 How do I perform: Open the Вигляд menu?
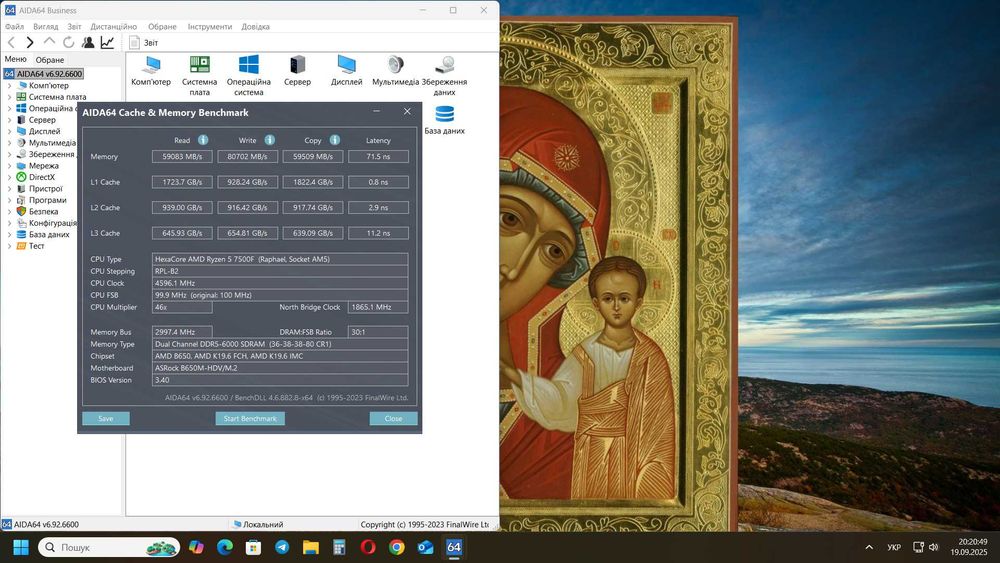pyautogui.click(x=45, y=27)
